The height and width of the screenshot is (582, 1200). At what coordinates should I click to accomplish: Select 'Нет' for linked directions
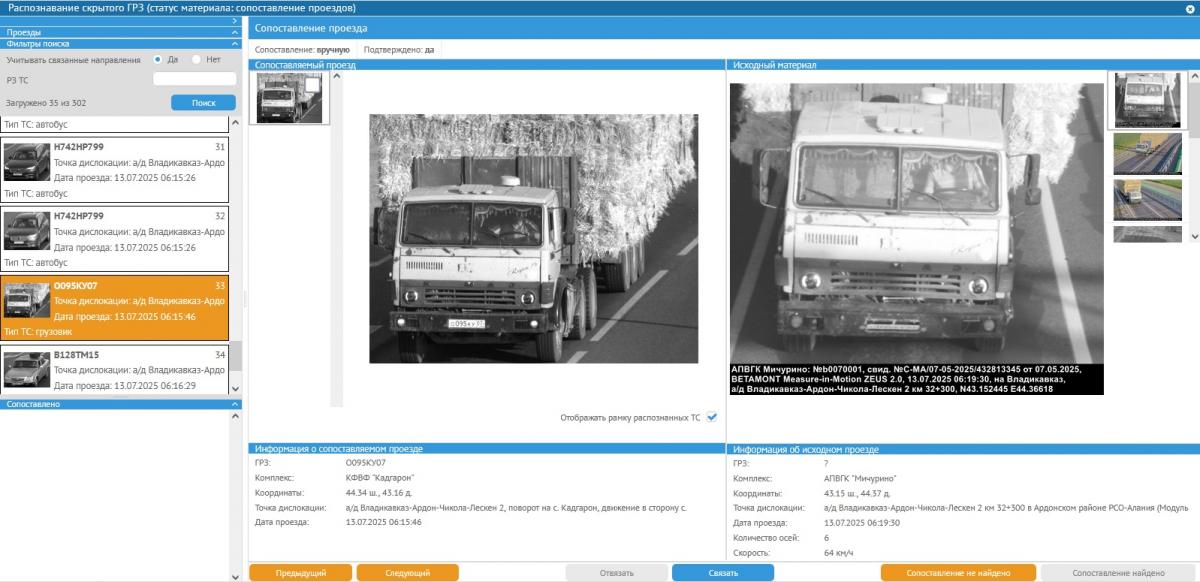click(196, 60)
